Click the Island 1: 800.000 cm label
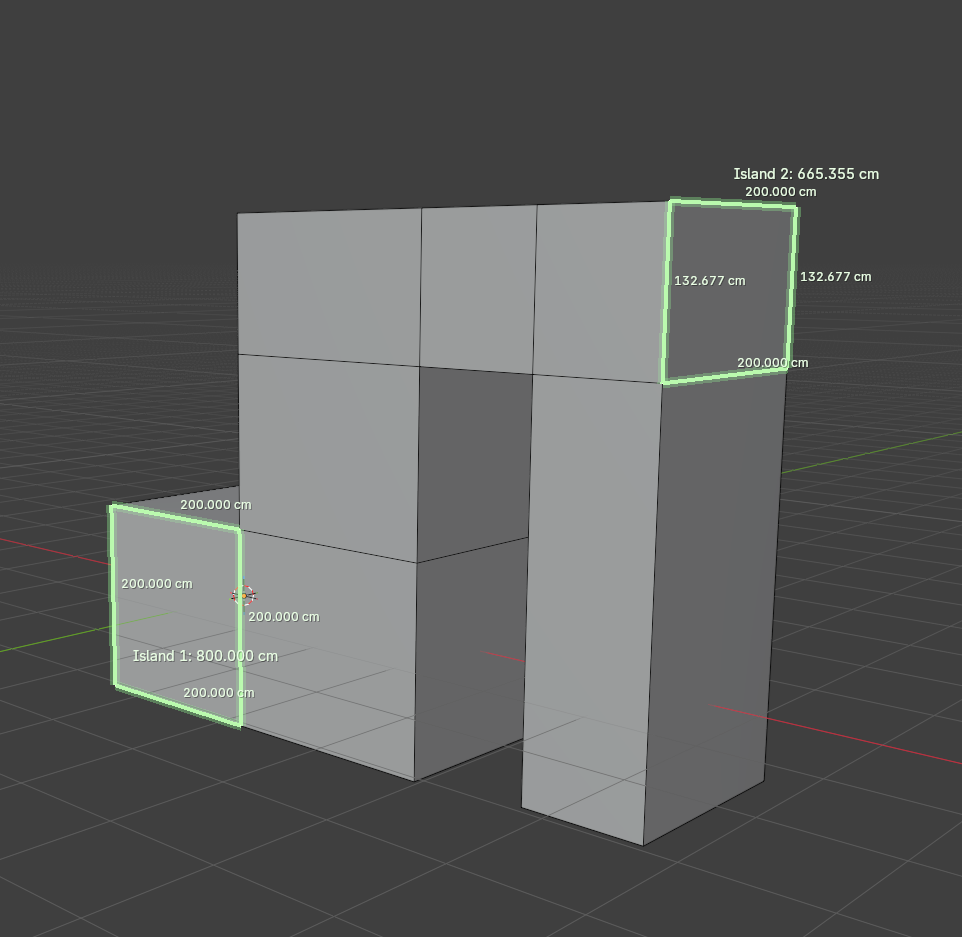Image resolution: width=962 pixels, height=937 pixels. click(x=205, y=656)
